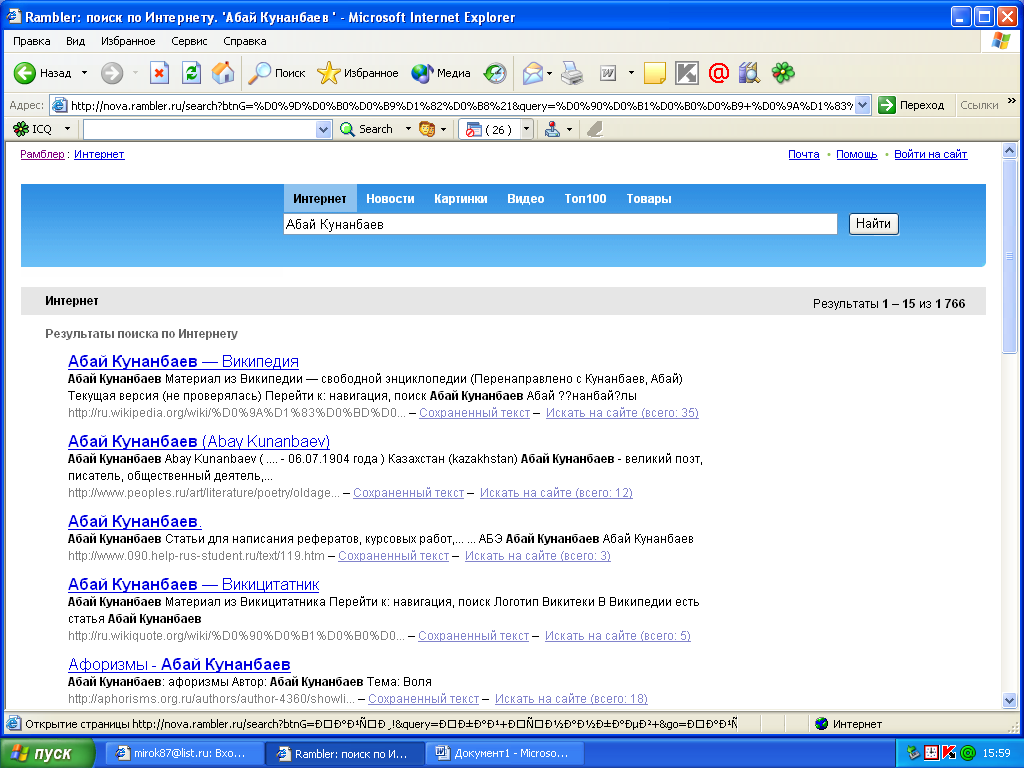Click the Найти search button

pyautogui.click(x=874, y=224)
